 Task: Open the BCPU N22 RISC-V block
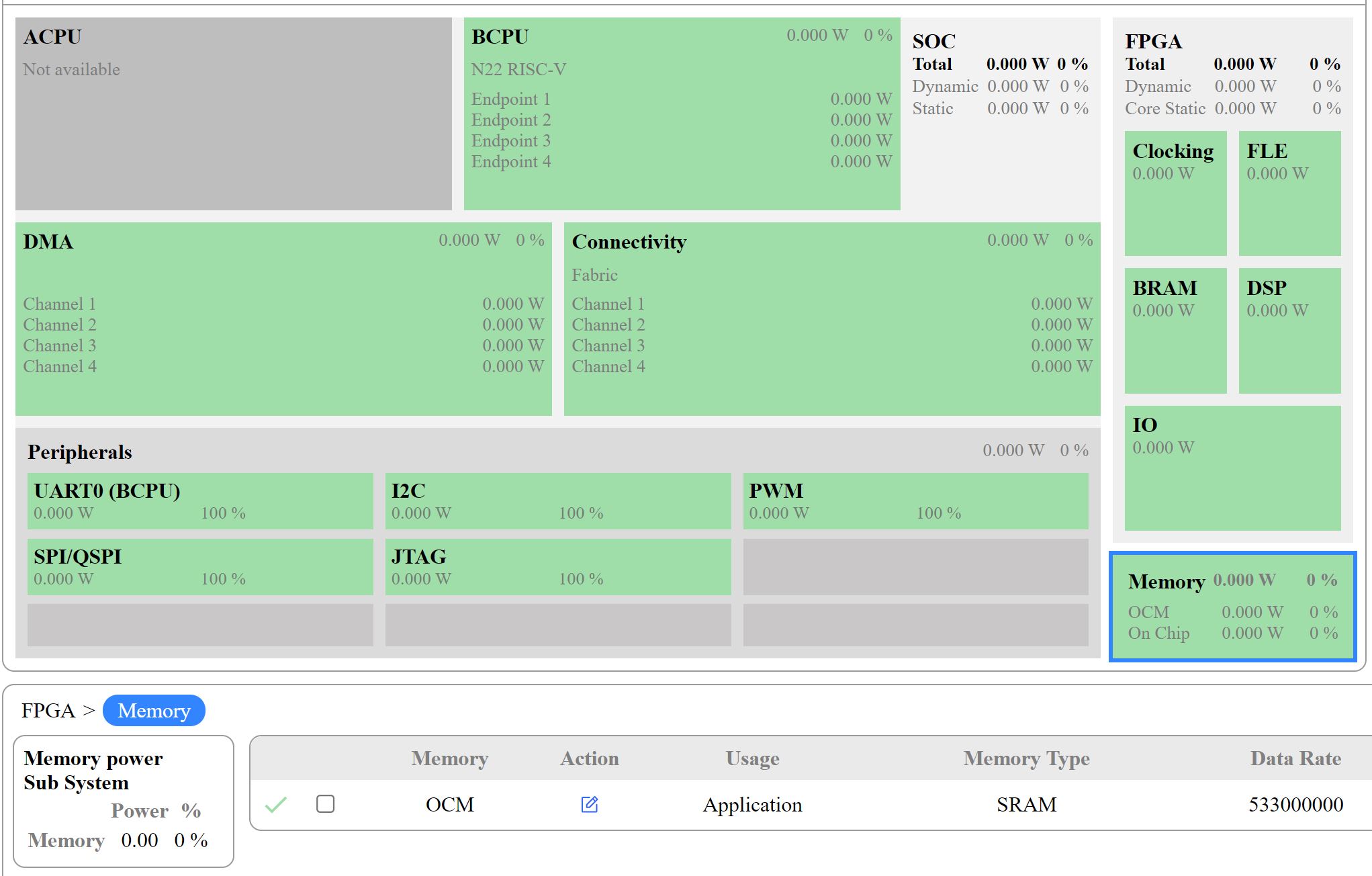[x=682, y=114]
